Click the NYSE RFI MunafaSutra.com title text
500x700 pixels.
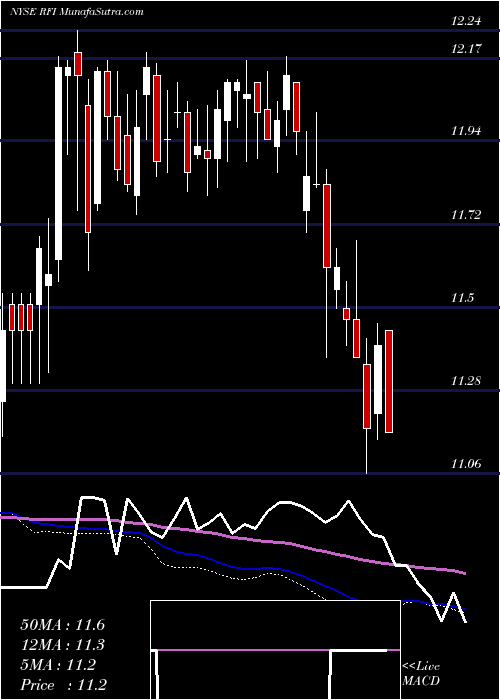[77, 11]
